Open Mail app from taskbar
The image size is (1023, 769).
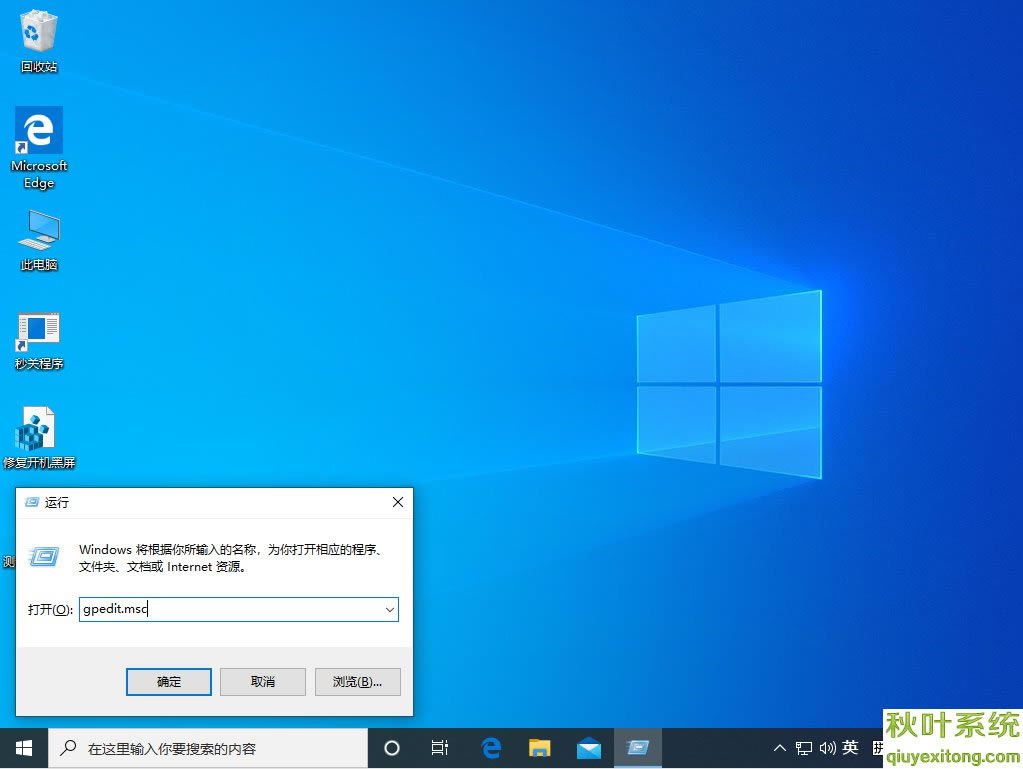588,748
